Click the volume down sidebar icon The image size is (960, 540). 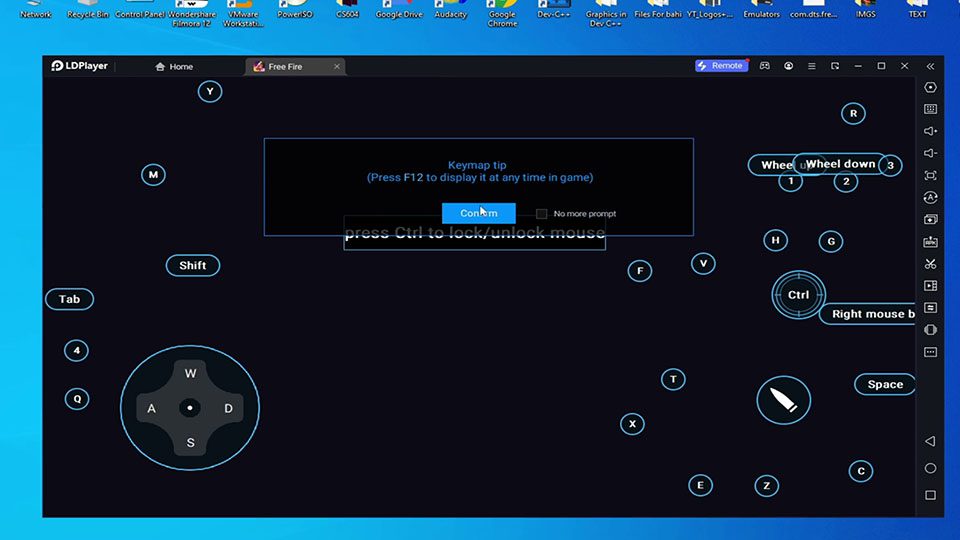click(x=930, y=153)
